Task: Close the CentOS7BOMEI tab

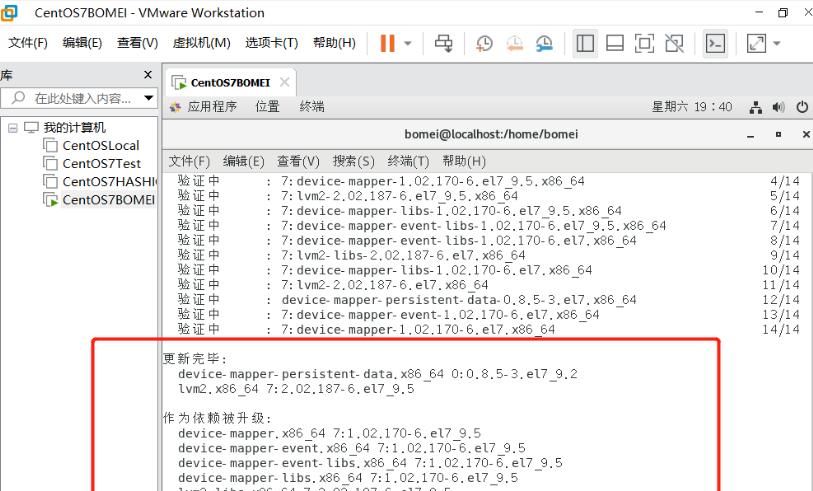Action: click(284, 82)
